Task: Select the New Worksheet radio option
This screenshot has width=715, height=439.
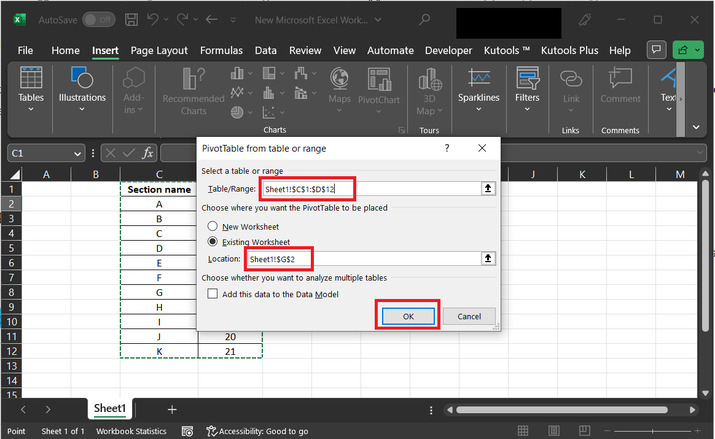Action: tap(212, 226)
